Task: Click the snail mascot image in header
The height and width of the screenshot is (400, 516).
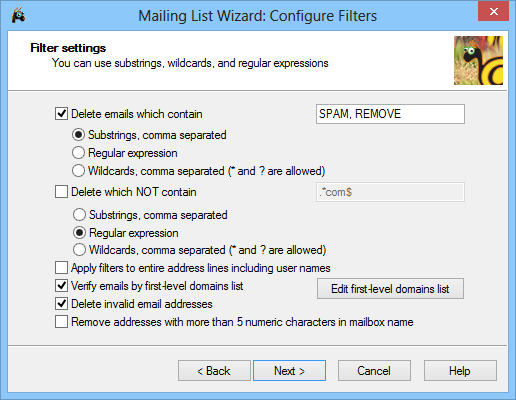Action: click(478, 60)
